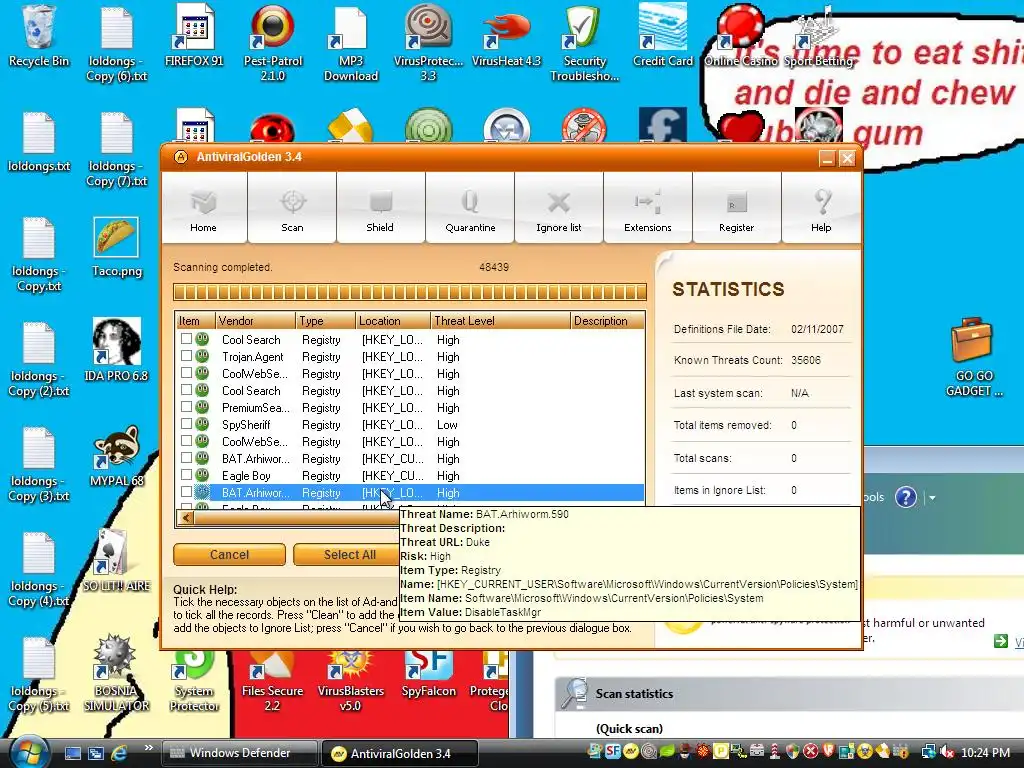Click the Description column header

[x=607, y=321]
